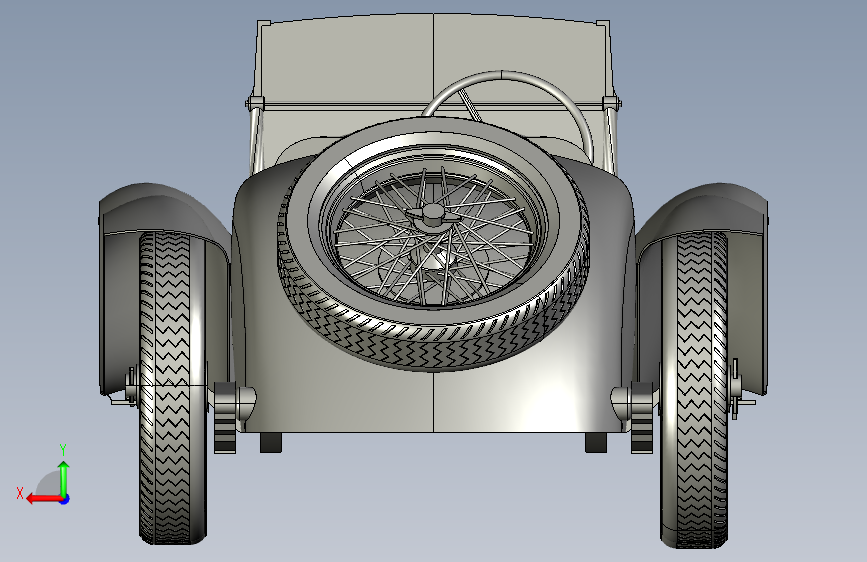867x562 pixels.
Task: Pick the right windshield hinge bracket
Action: tap(611, 103)
